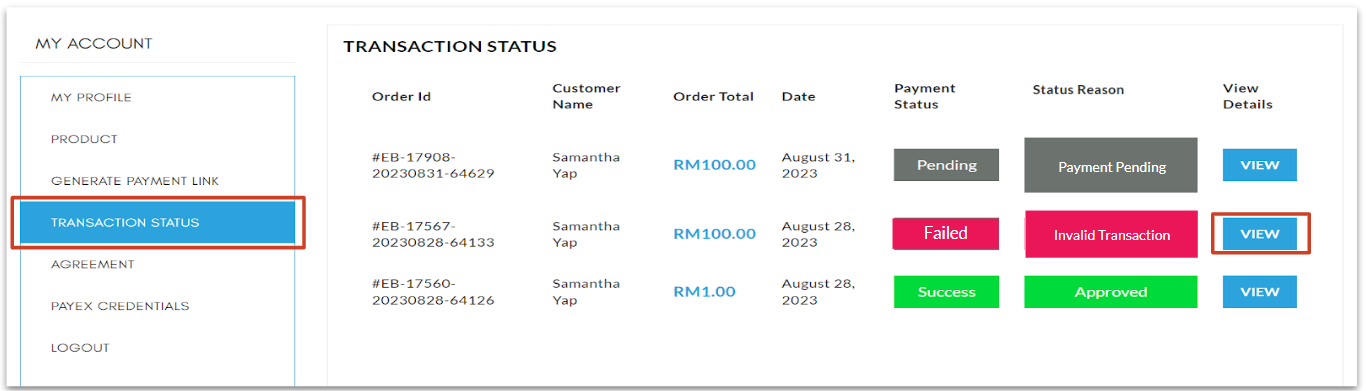Click Logout in the sidebar

tap(80, 348)
